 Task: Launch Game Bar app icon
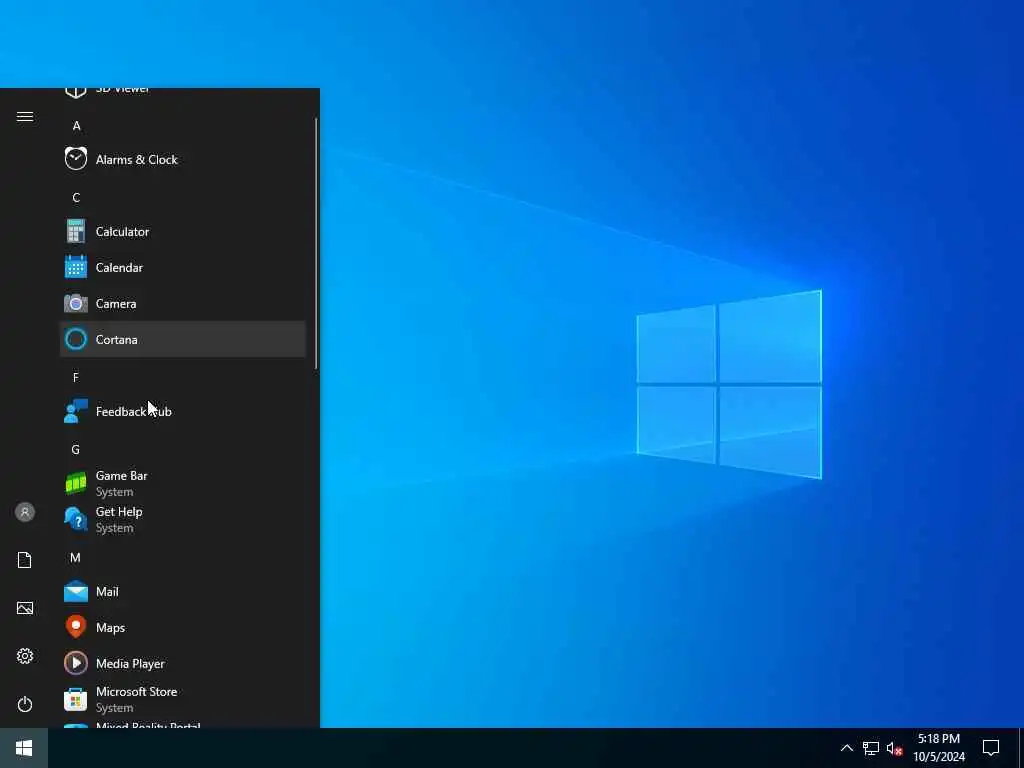click(76, 483)
